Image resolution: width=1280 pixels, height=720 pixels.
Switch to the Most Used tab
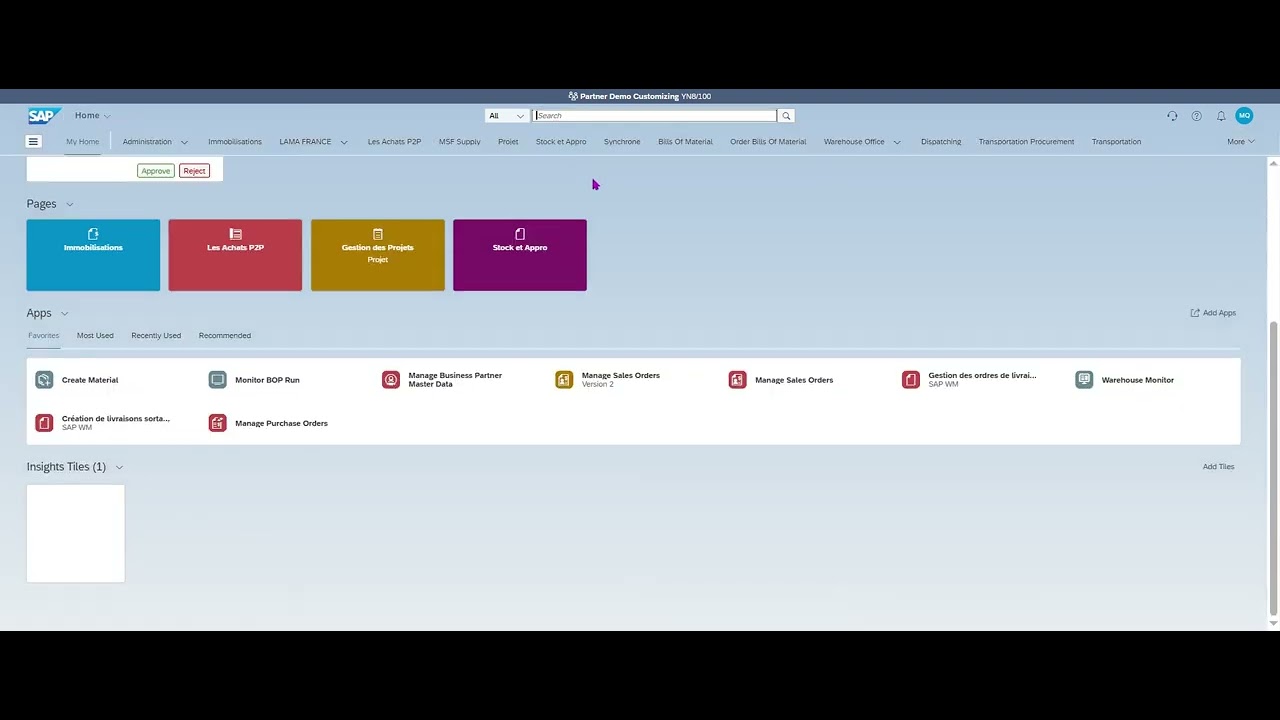click(x=95, y=336)
